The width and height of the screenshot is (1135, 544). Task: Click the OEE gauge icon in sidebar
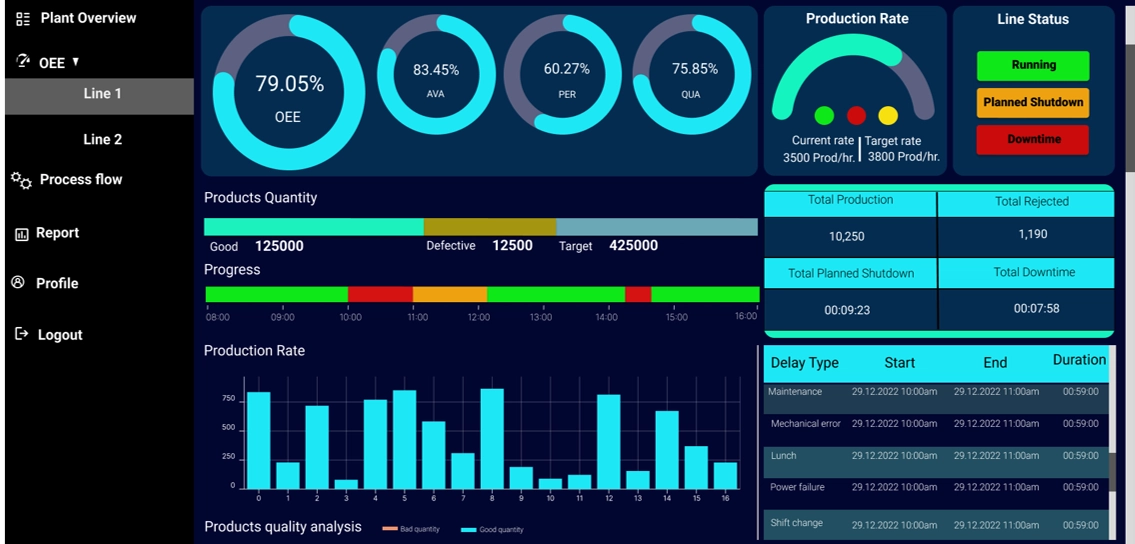click(23, 61)
